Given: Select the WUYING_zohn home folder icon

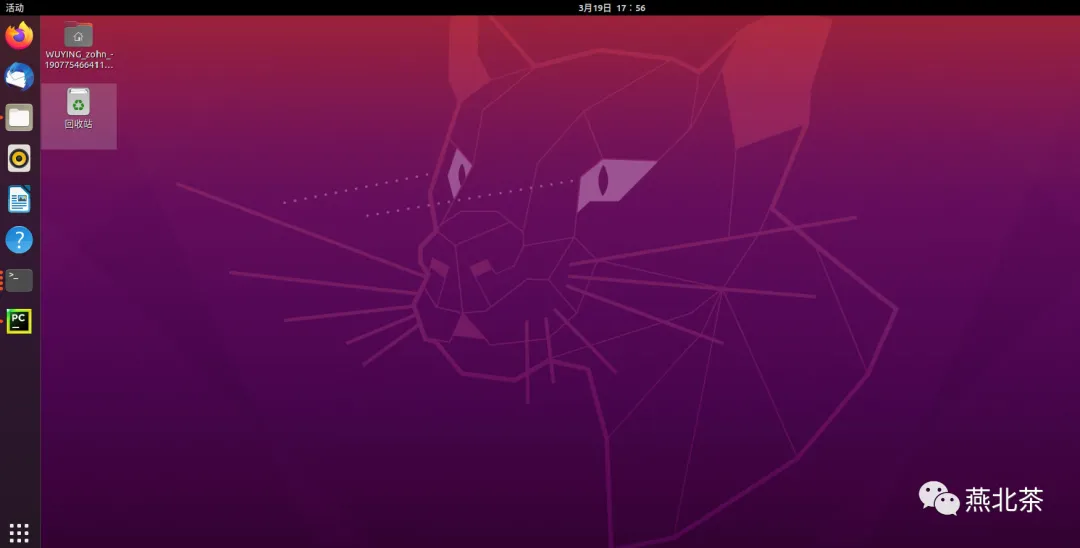Looking at the screenshot, I should [79, 34].
